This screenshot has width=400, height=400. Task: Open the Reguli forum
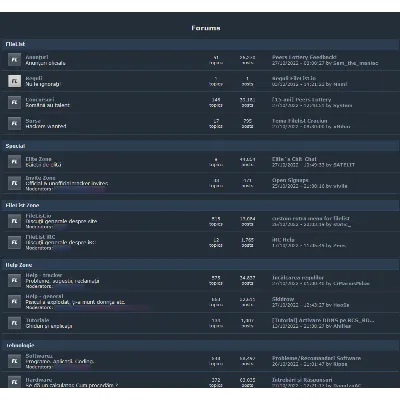34,78
